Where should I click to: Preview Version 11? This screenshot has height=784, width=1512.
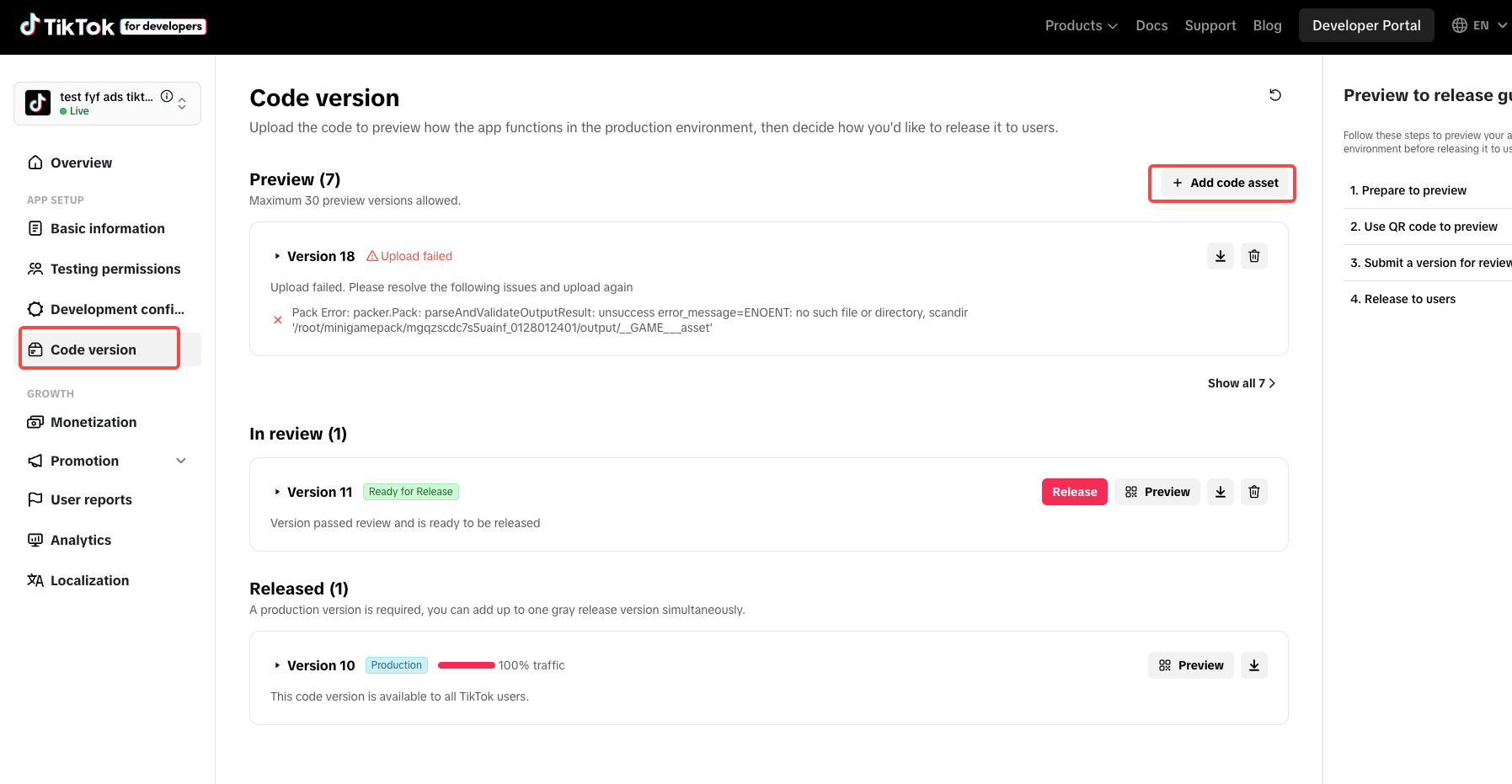pos(1157,492)
